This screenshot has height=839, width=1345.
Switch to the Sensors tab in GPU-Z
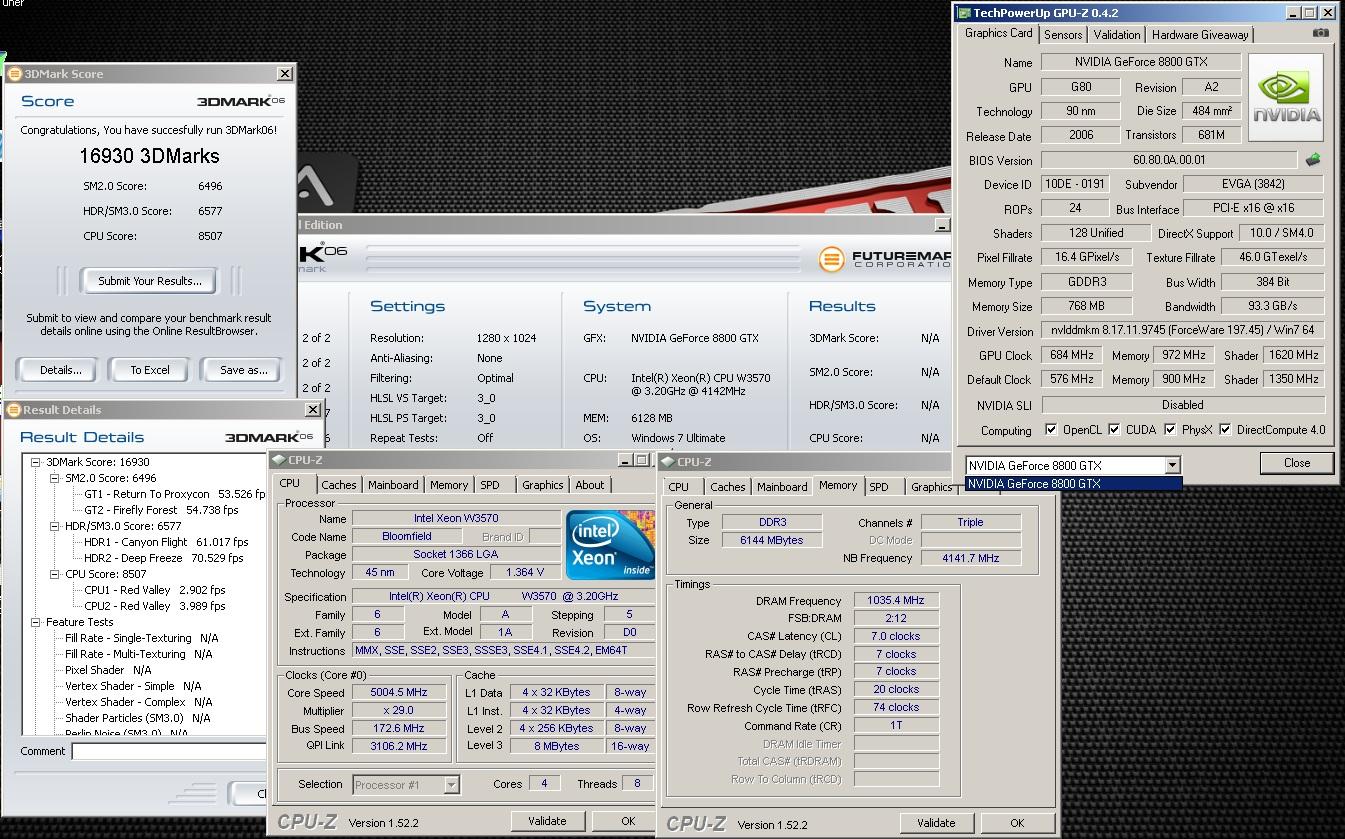tap(1063, 35)
